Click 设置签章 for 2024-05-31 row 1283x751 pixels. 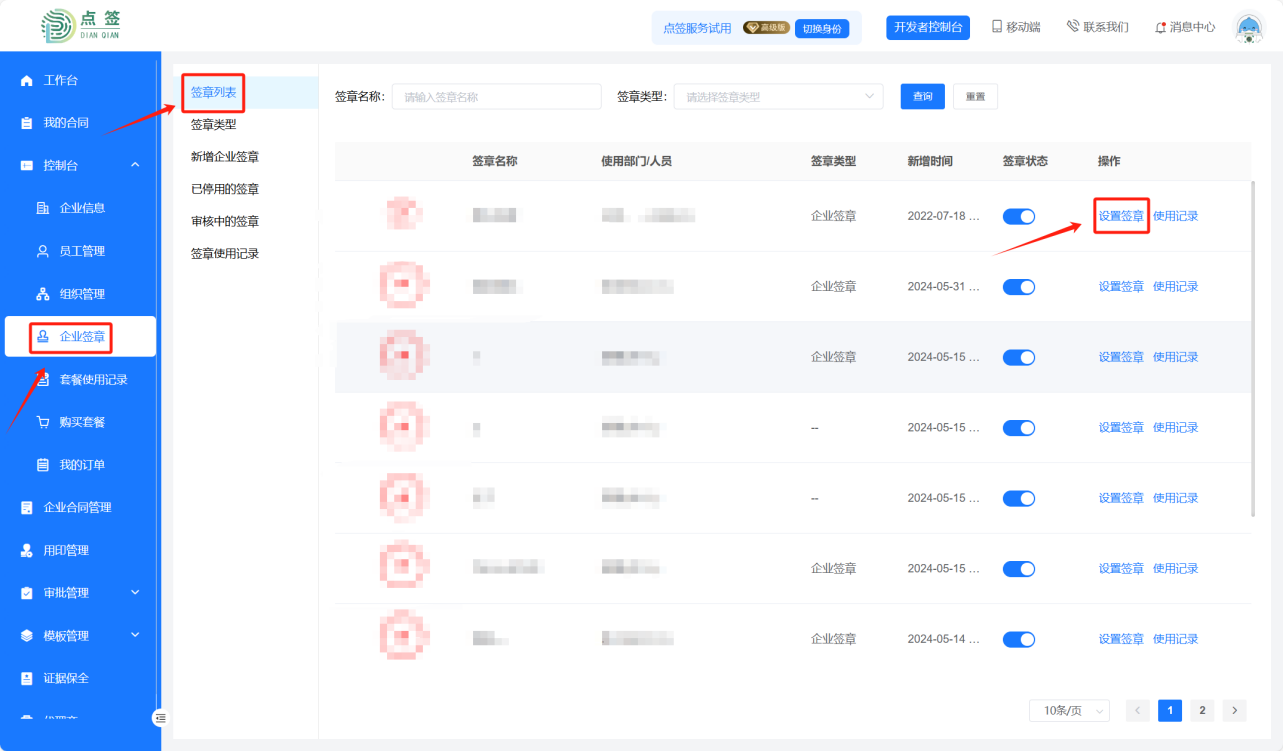tap(1121, 287)
